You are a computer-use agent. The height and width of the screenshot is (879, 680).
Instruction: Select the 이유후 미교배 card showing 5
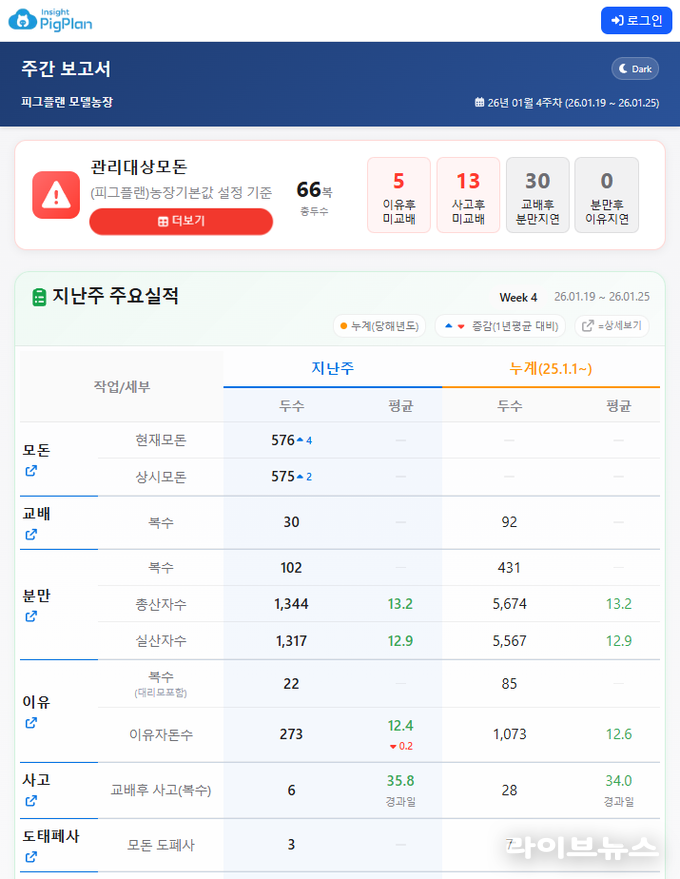[x=398, y=195]
